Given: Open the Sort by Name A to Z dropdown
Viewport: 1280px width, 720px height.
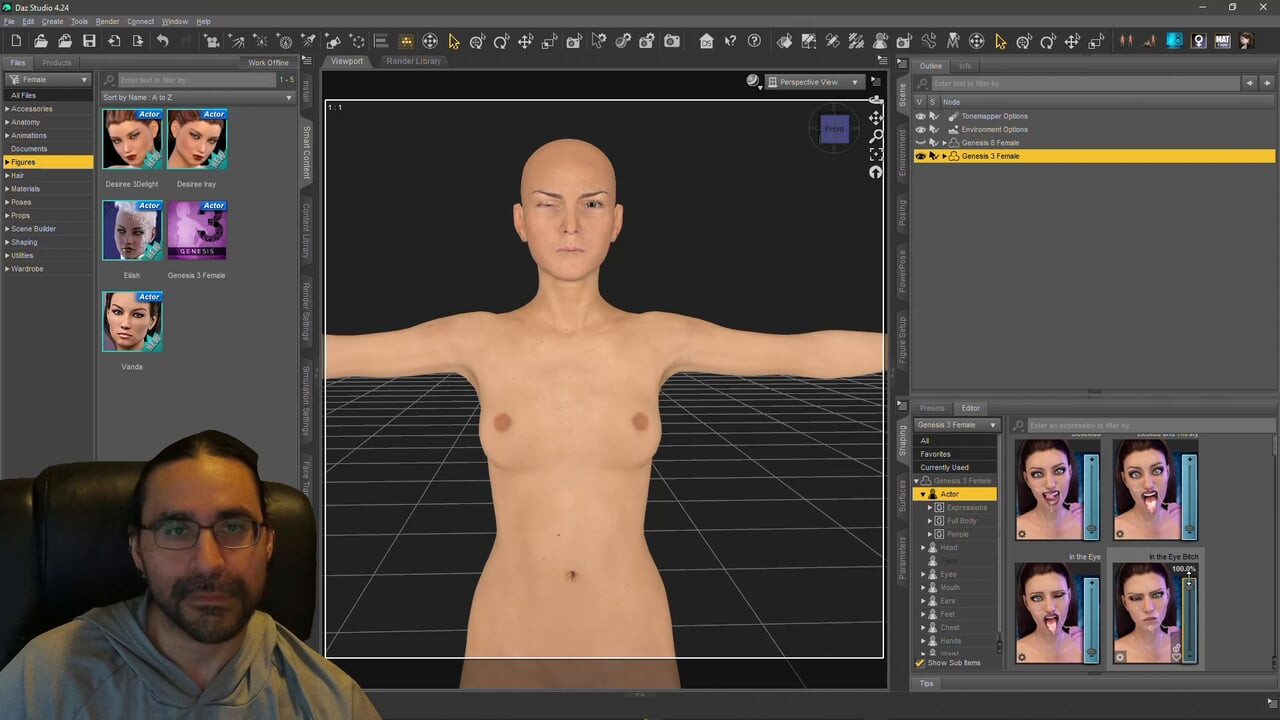Looking at the screenshot, I should point(197,97).
